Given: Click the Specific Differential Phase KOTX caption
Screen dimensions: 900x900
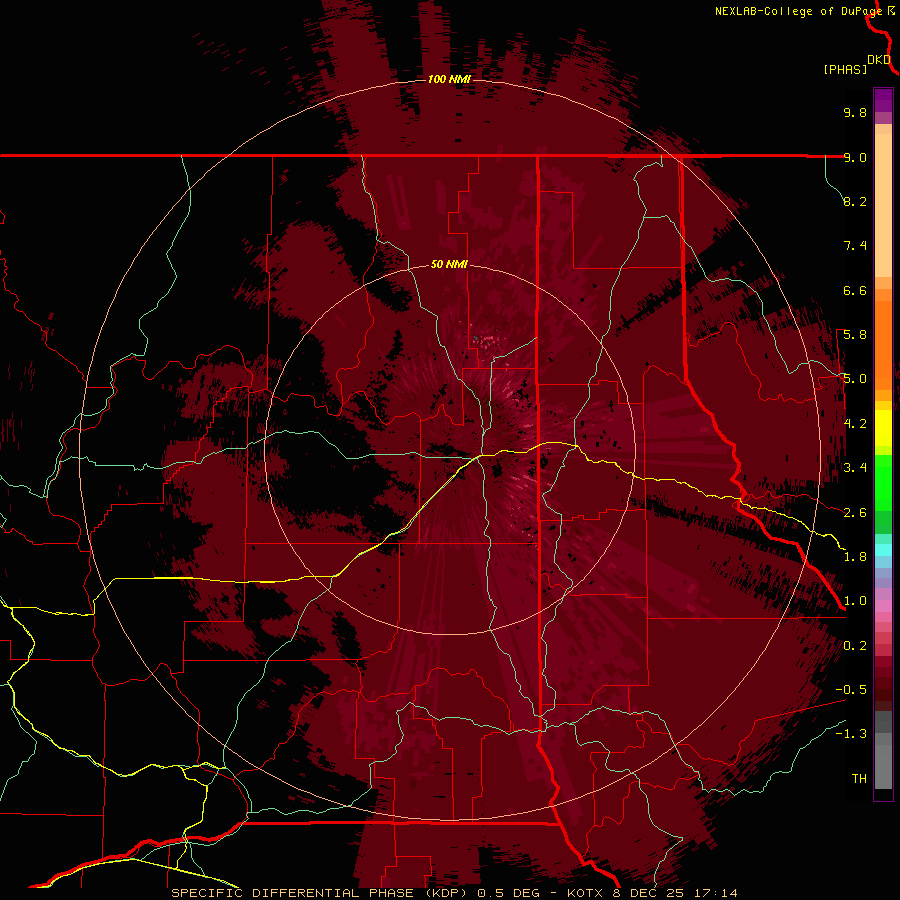Looking at the screenshot, I should [x=454, y=893].
